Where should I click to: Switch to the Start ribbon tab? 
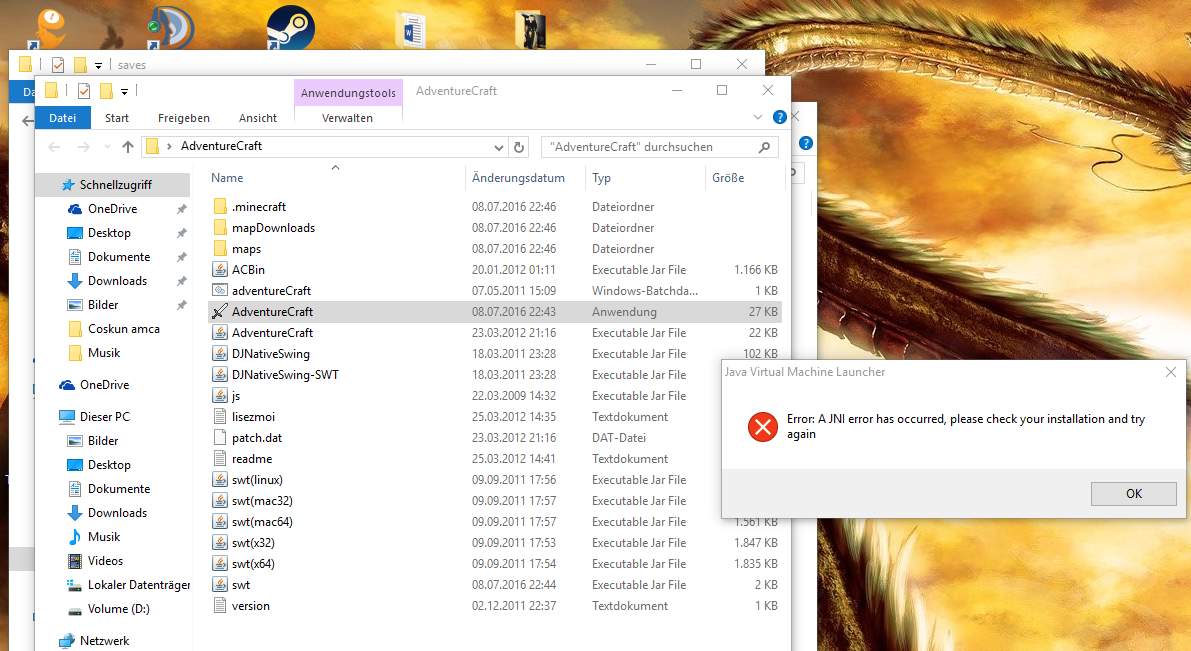click(117, 118)
